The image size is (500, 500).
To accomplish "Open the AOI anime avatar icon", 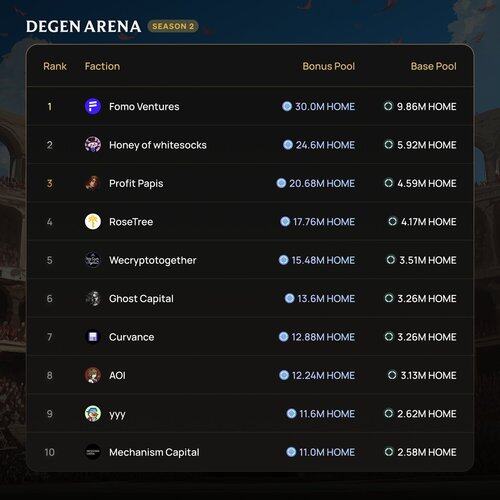I will [93, 375].
